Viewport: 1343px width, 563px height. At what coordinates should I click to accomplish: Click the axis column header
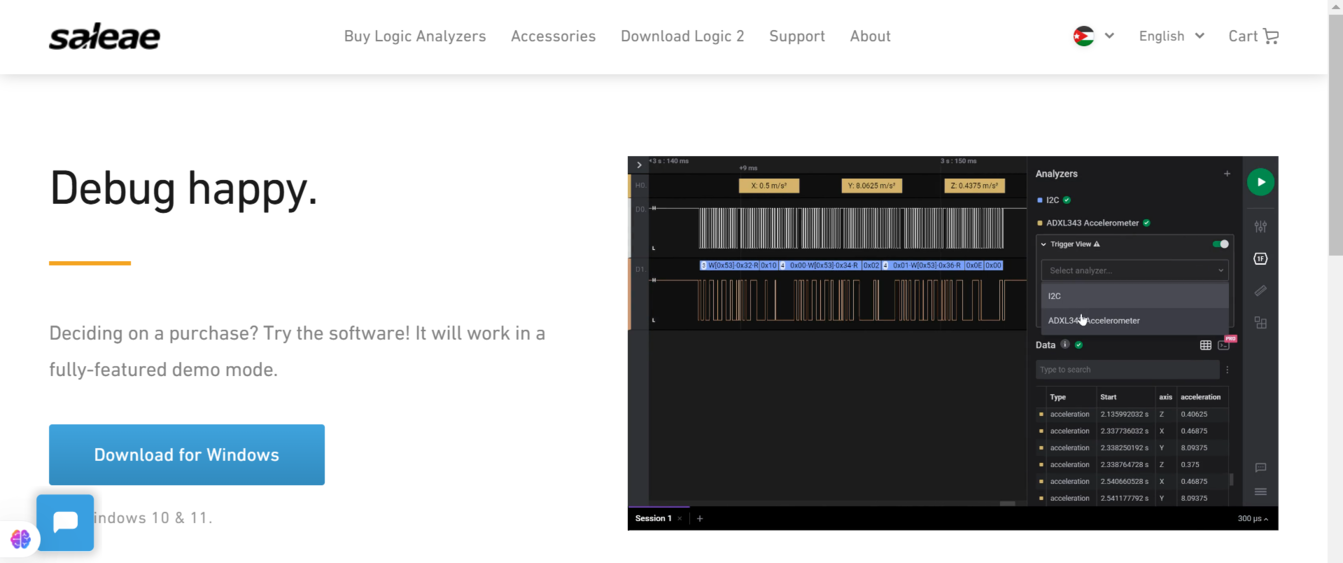1165,397
